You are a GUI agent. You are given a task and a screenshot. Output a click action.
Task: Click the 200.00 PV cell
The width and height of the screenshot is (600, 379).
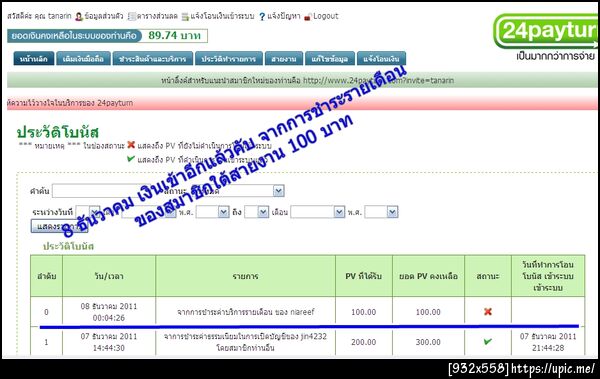[x=364, y=342]
